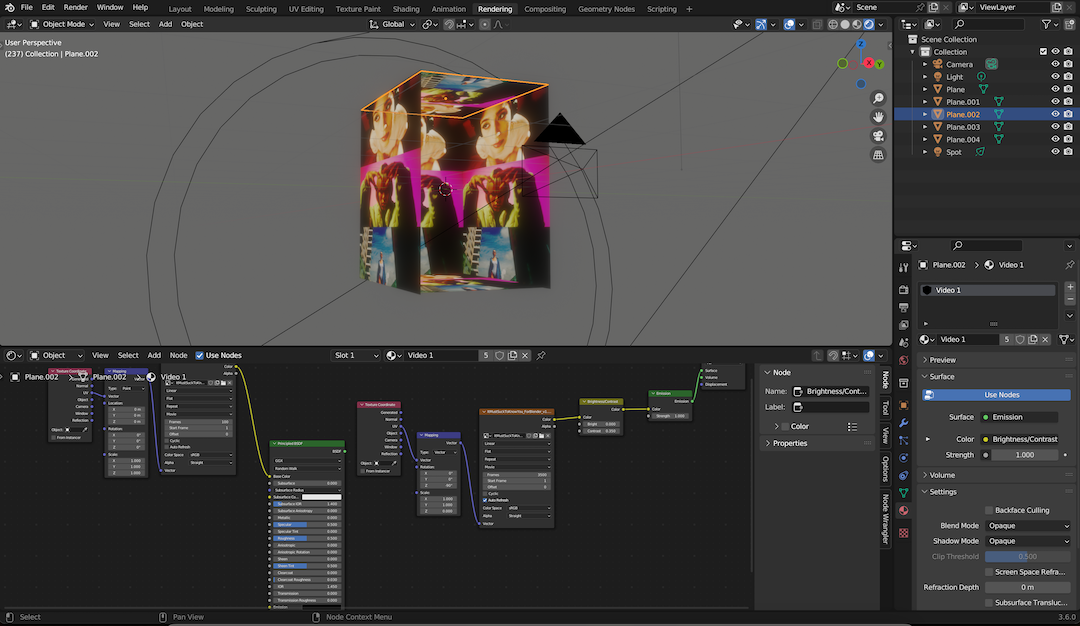Enable the Backface Culling checkbox
The height and width of the screenshot is (626, 1080).
[x=989, y=510]
